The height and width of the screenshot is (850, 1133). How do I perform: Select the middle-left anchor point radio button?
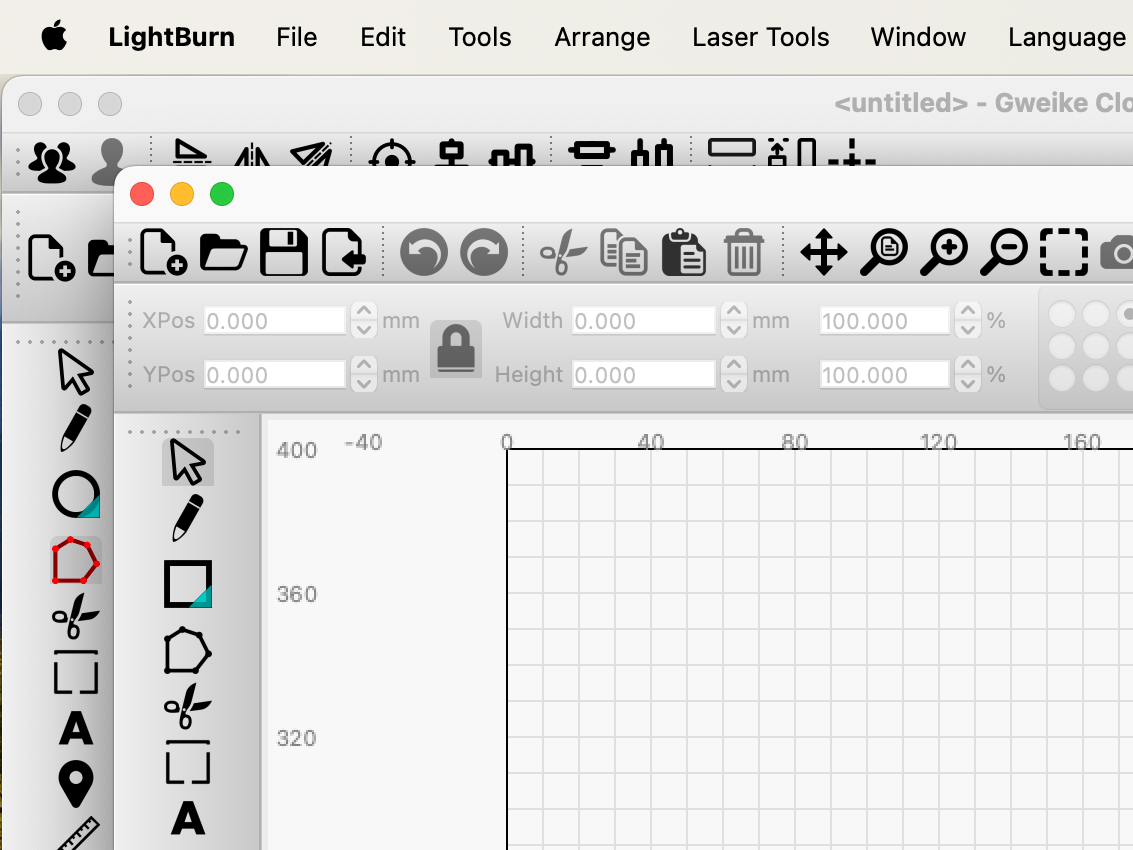click(x=1062, y=347)
